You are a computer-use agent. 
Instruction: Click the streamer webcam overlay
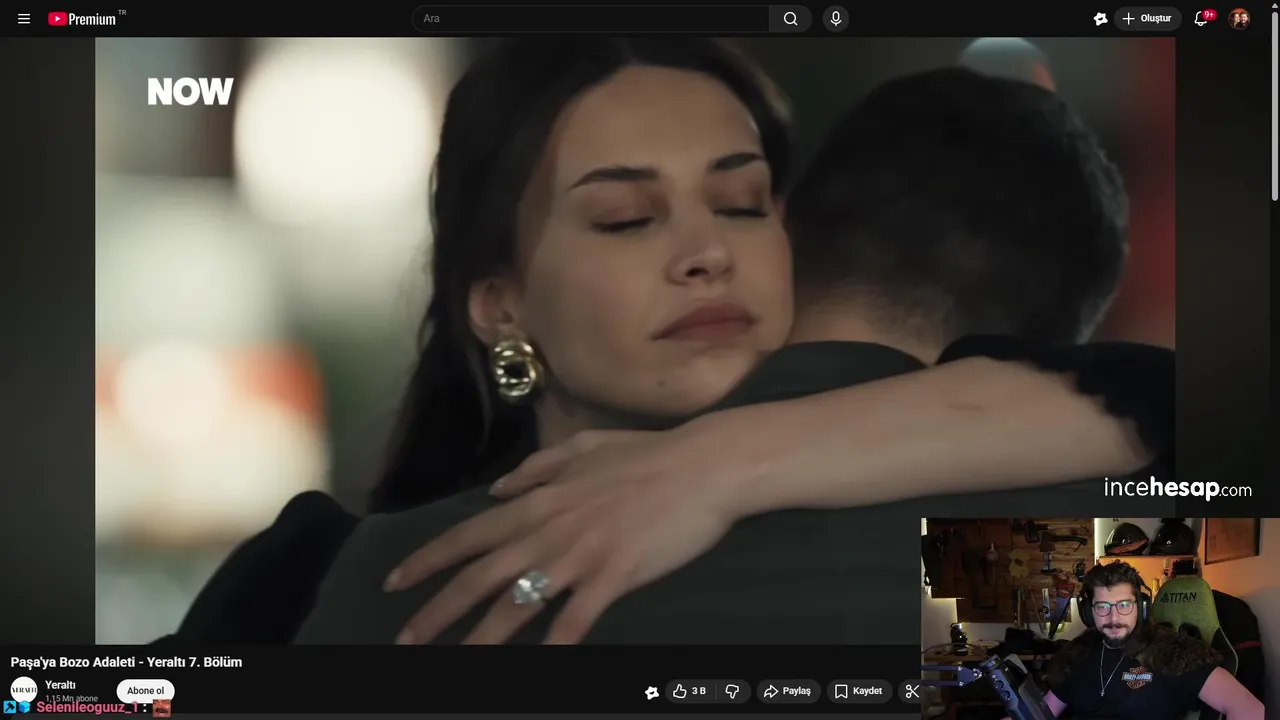point(1100,619)
